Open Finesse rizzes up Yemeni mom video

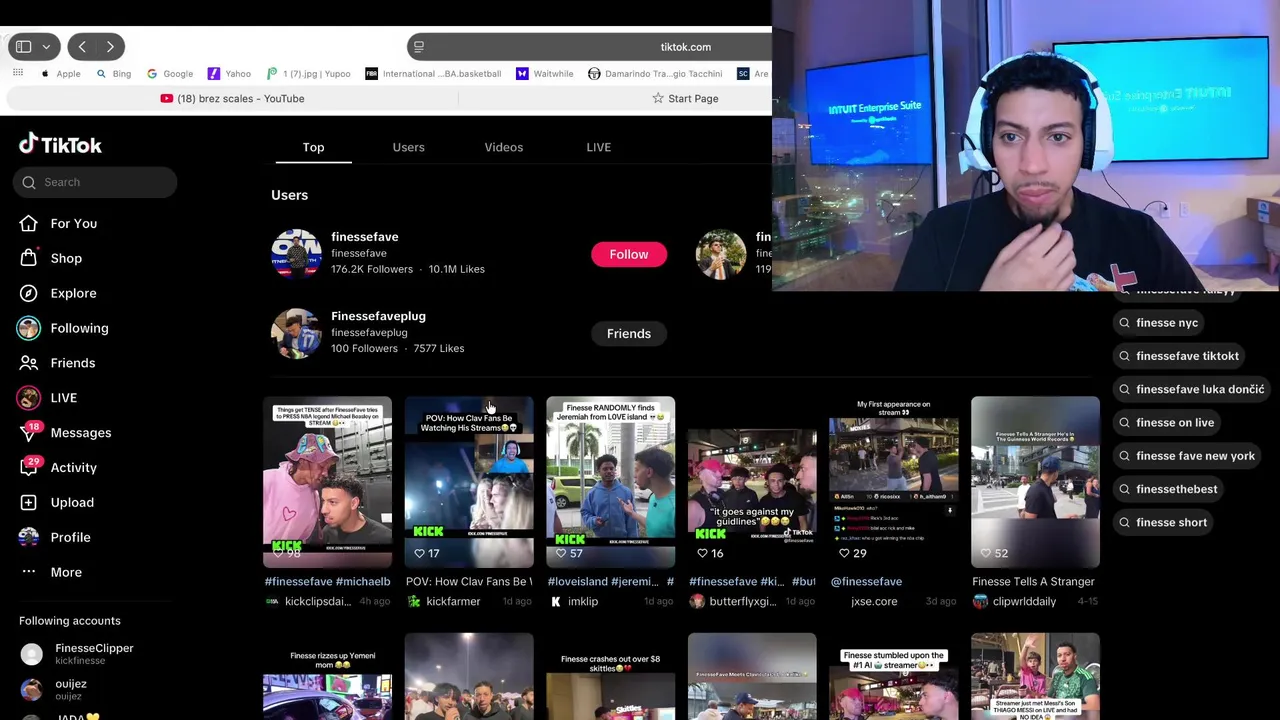(x=327, y=676)
